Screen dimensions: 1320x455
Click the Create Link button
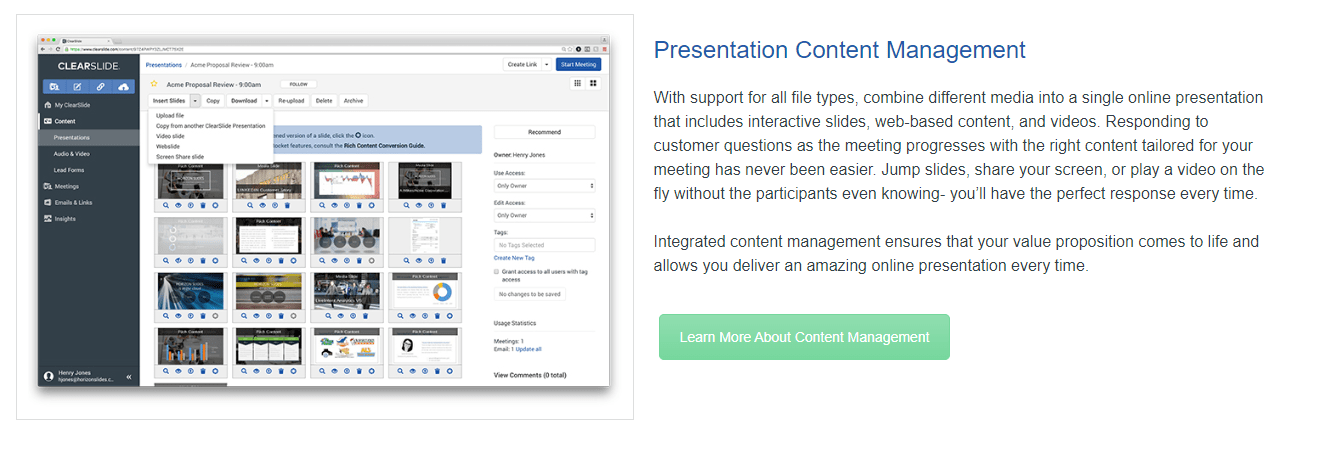pos(522,65)
